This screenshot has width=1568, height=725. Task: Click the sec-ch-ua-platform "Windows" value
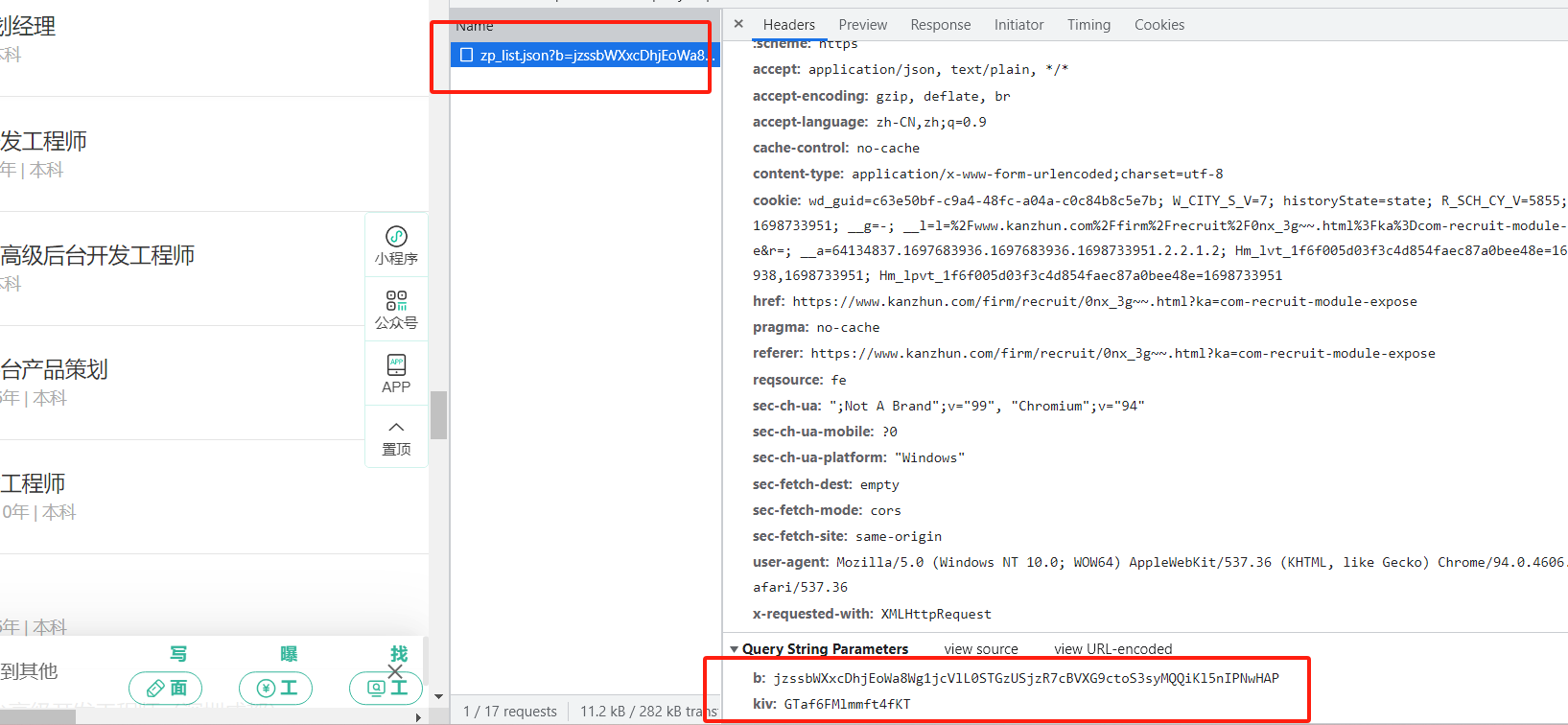point(929,457)
